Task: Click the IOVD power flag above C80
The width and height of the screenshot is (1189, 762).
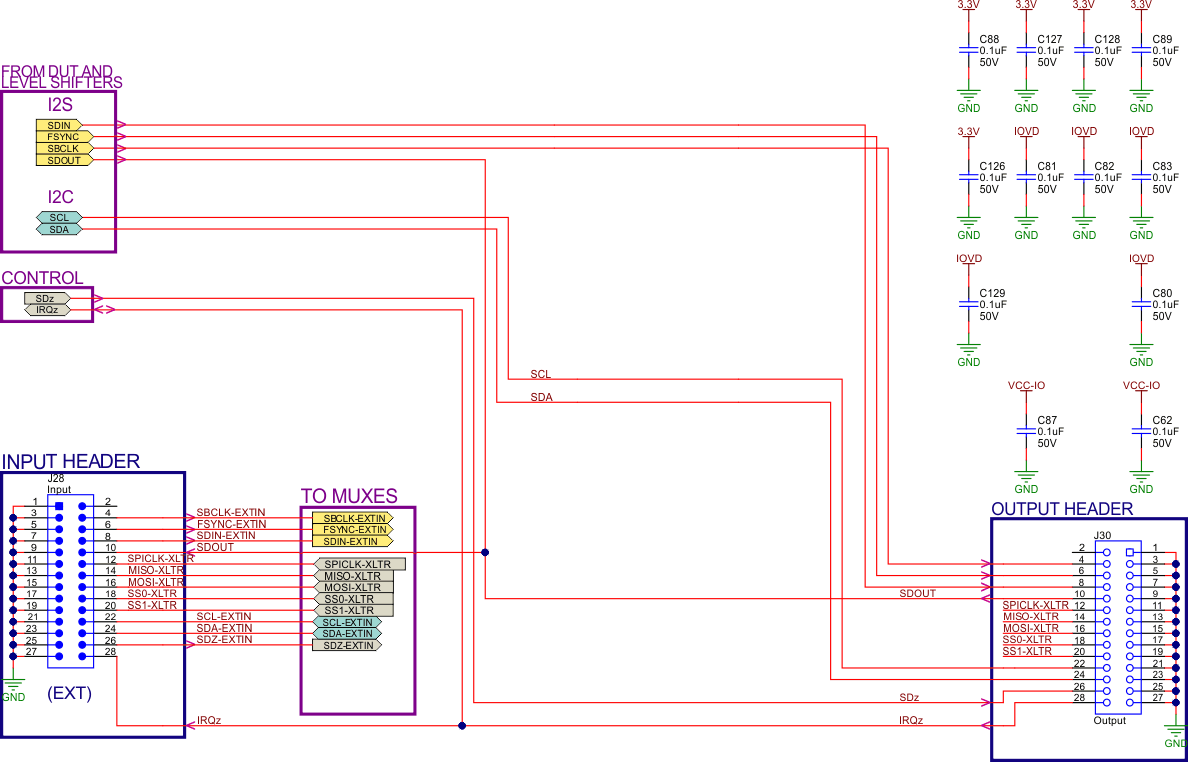Action: point(1140,258)
